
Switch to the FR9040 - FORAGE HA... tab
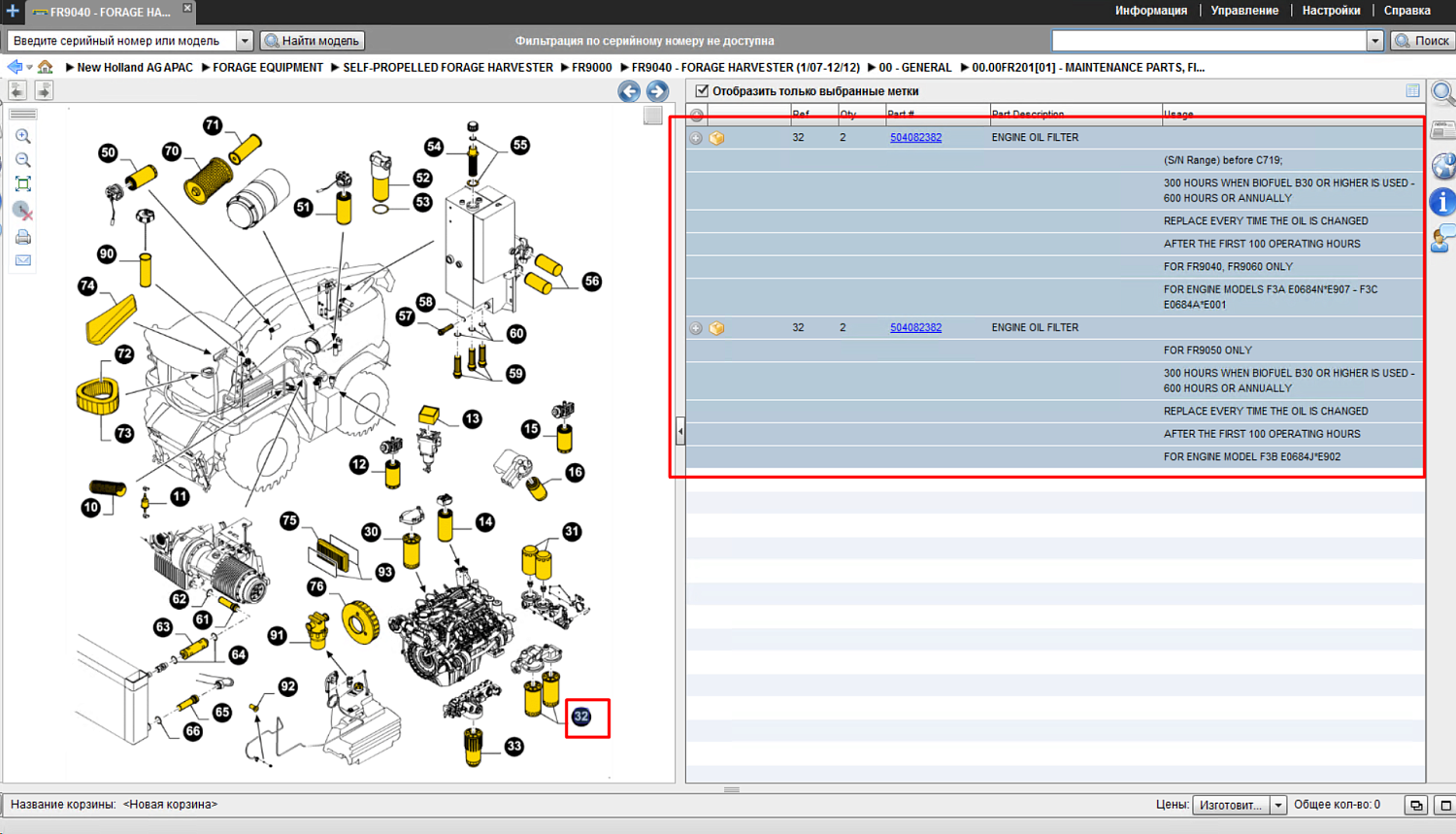click(110, 12)
